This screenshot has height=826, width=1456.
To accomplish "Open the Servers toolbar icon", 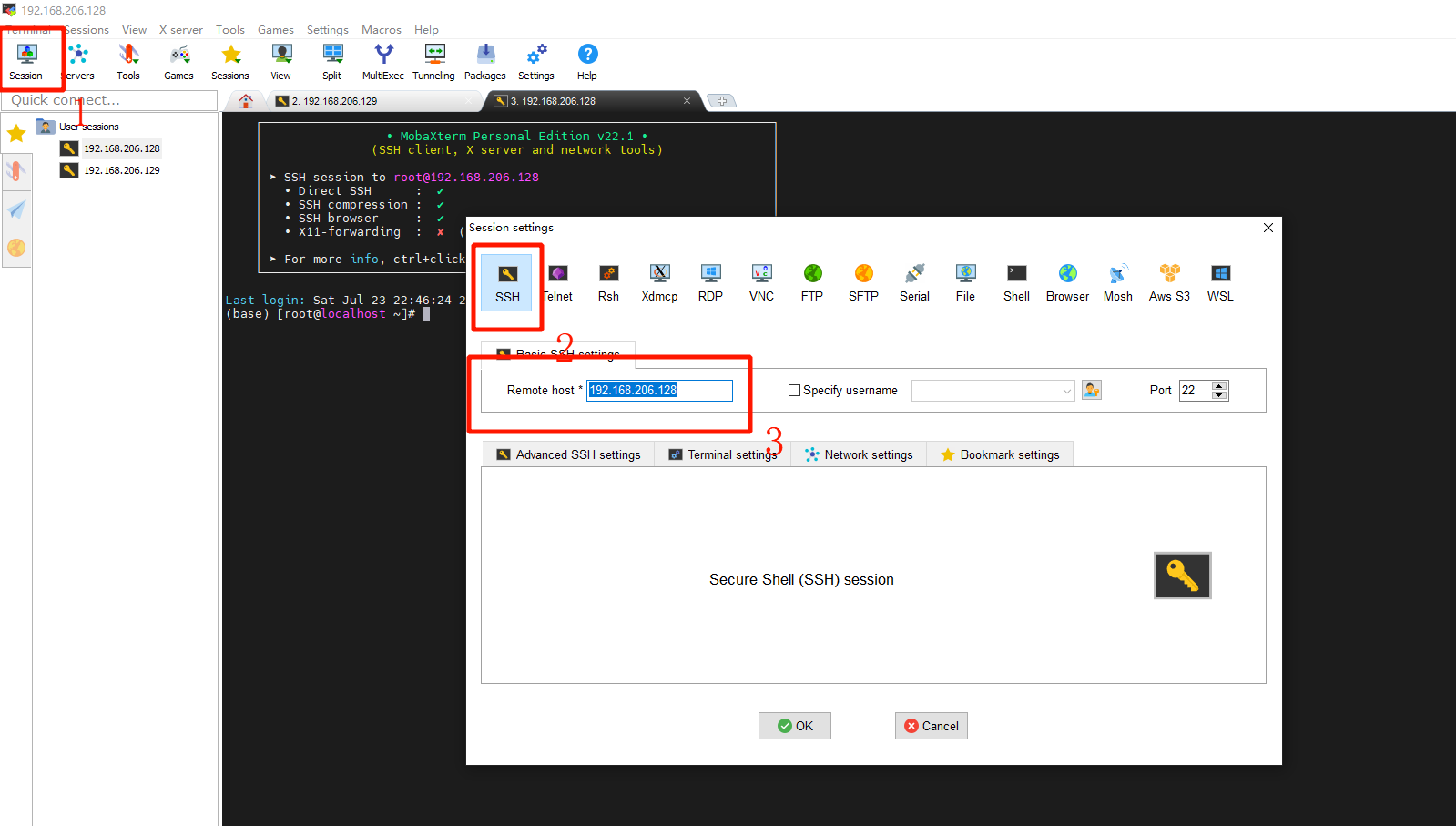I will [x=78, y=62].
